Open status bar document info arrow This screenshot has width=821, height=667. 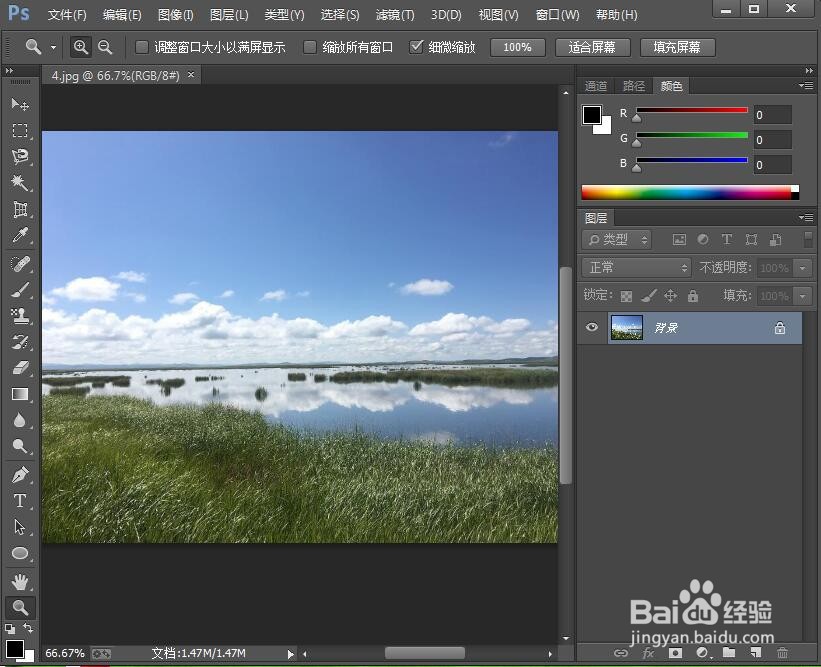(x=291, y=654)
